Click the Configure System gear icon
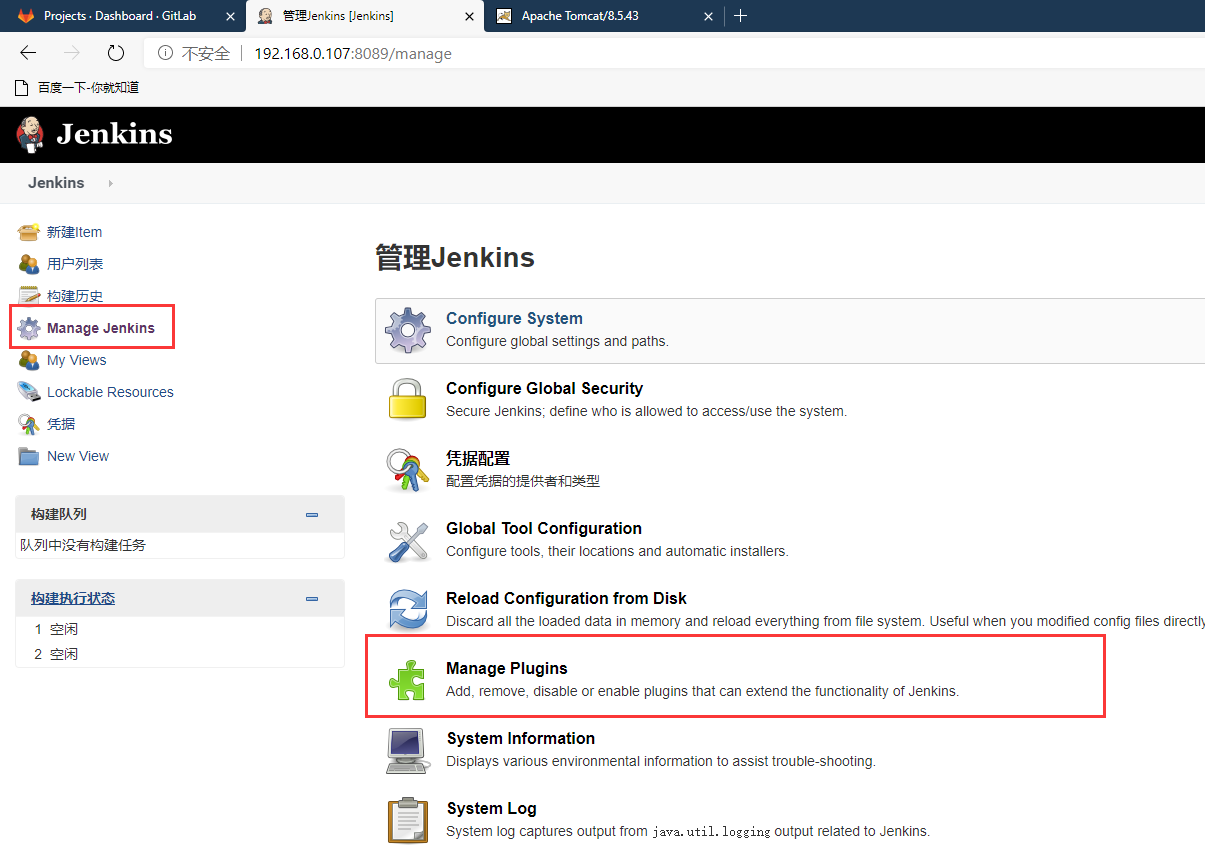The height and width of the screenshot is (847, 1205). coord(408,330)
